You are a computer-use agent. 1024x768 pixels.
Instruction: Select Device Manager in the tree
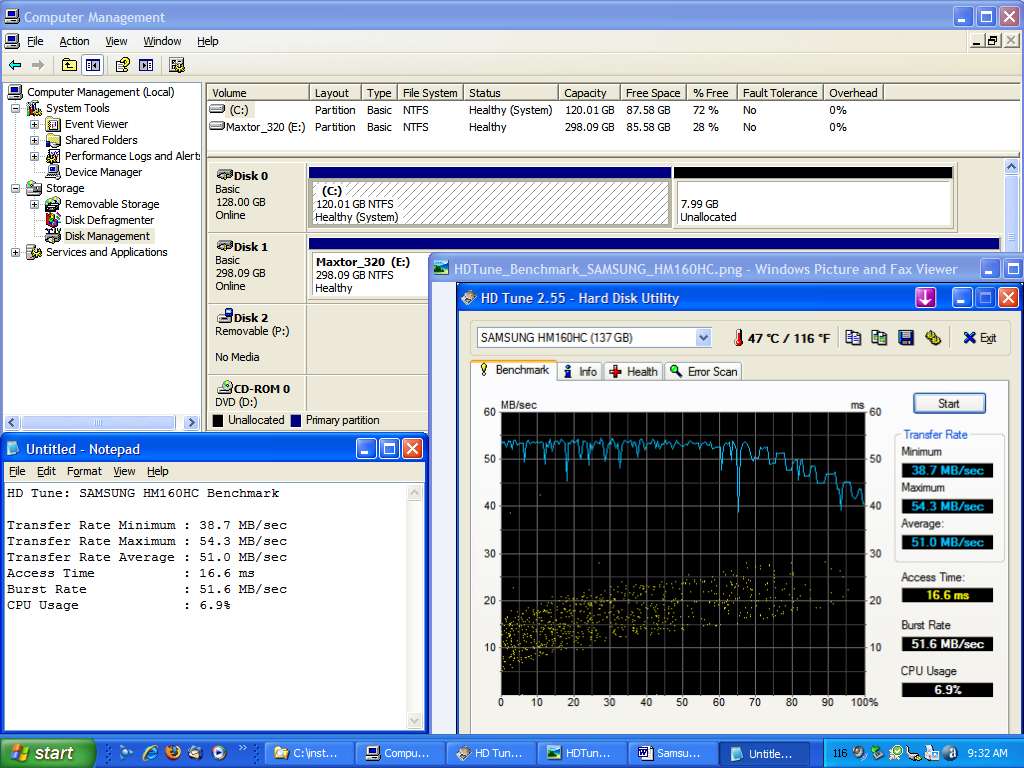point(103,172)
